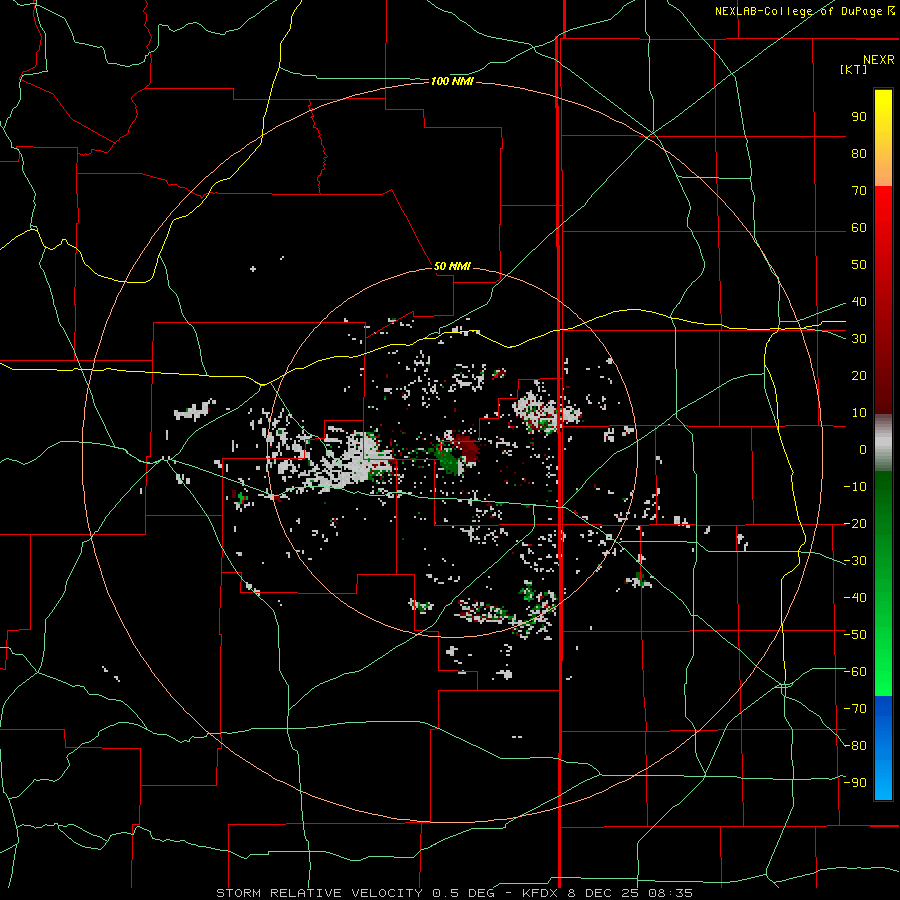The height and width of the screenshot is (900, 900).
Task: Click the NEXR label above the color scale
Action: [x=879, y=60]
